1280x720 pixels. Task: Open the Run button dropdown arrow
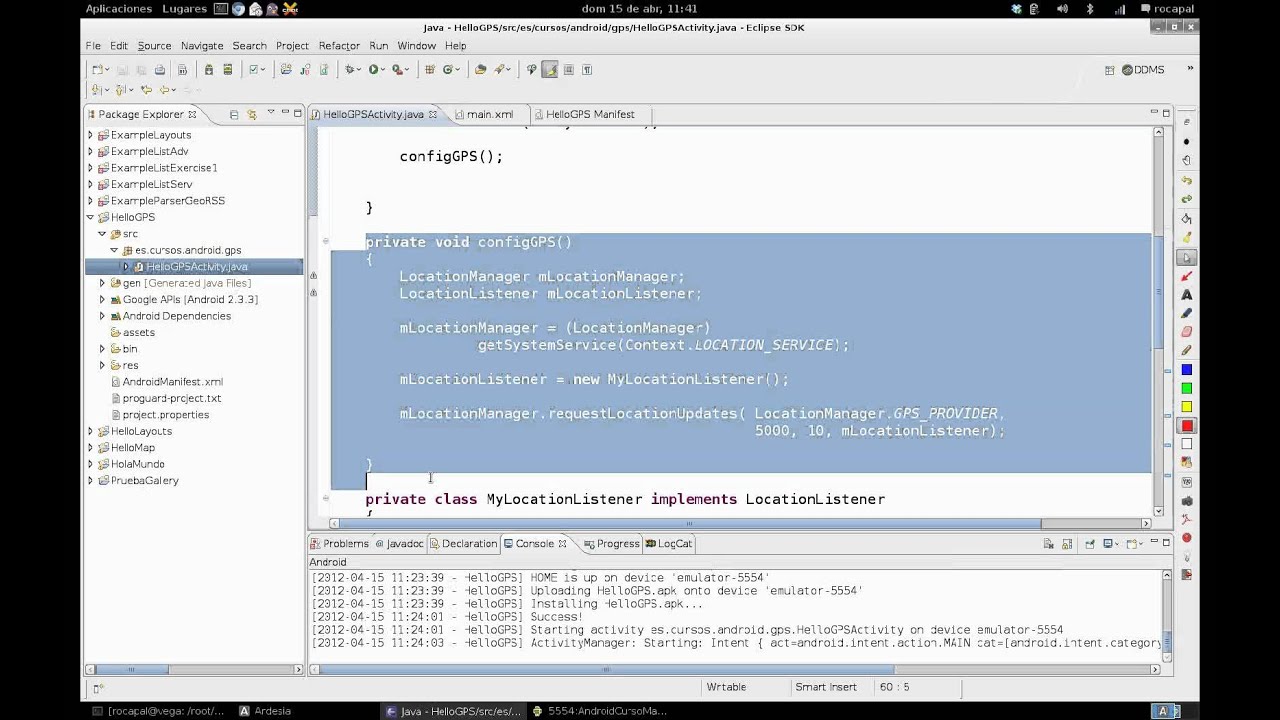(x=384, y=70)
